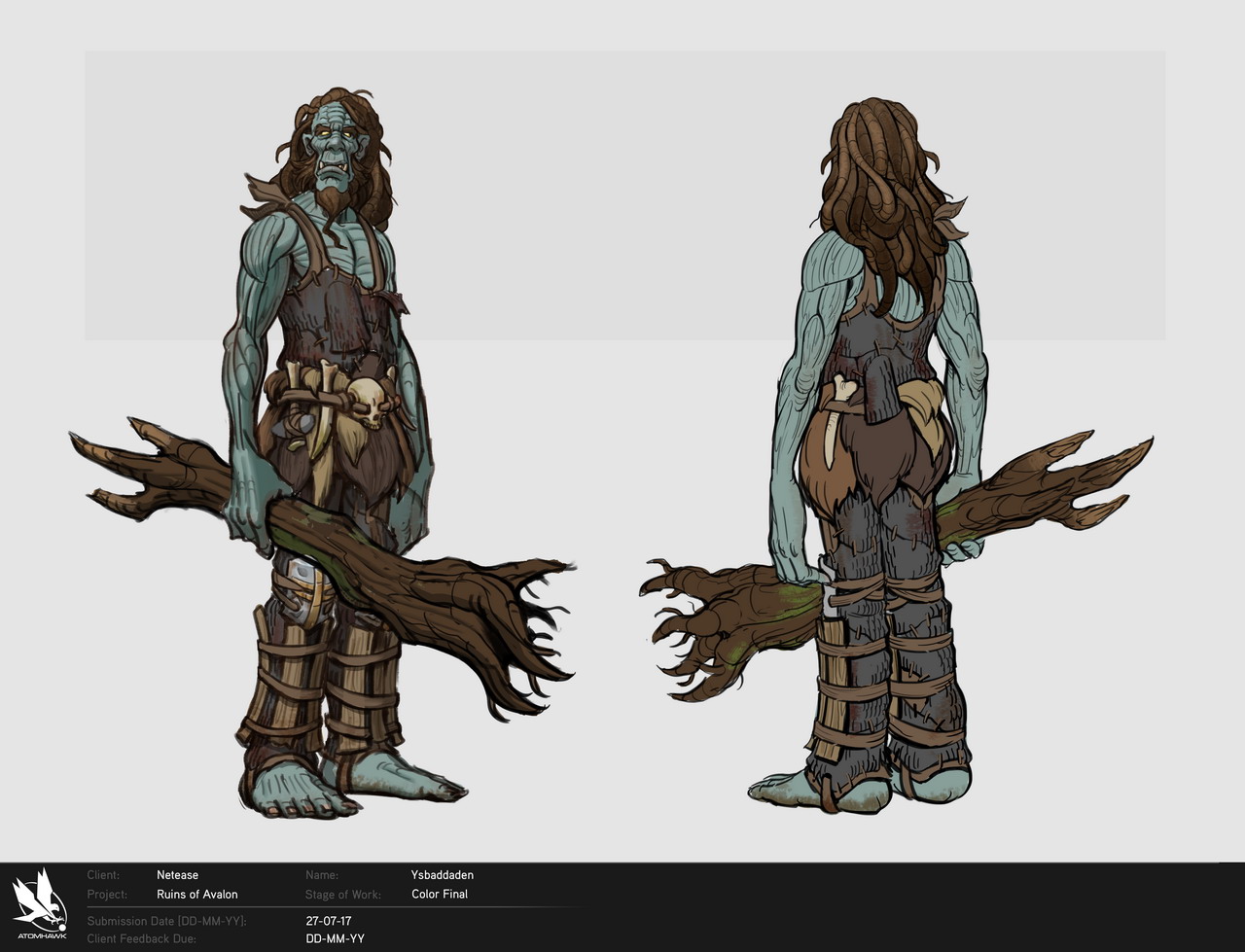Select the stage text 'Color Final'
Image resolution: width=1245 pixels, height=952 pixels.
point(440,895)
